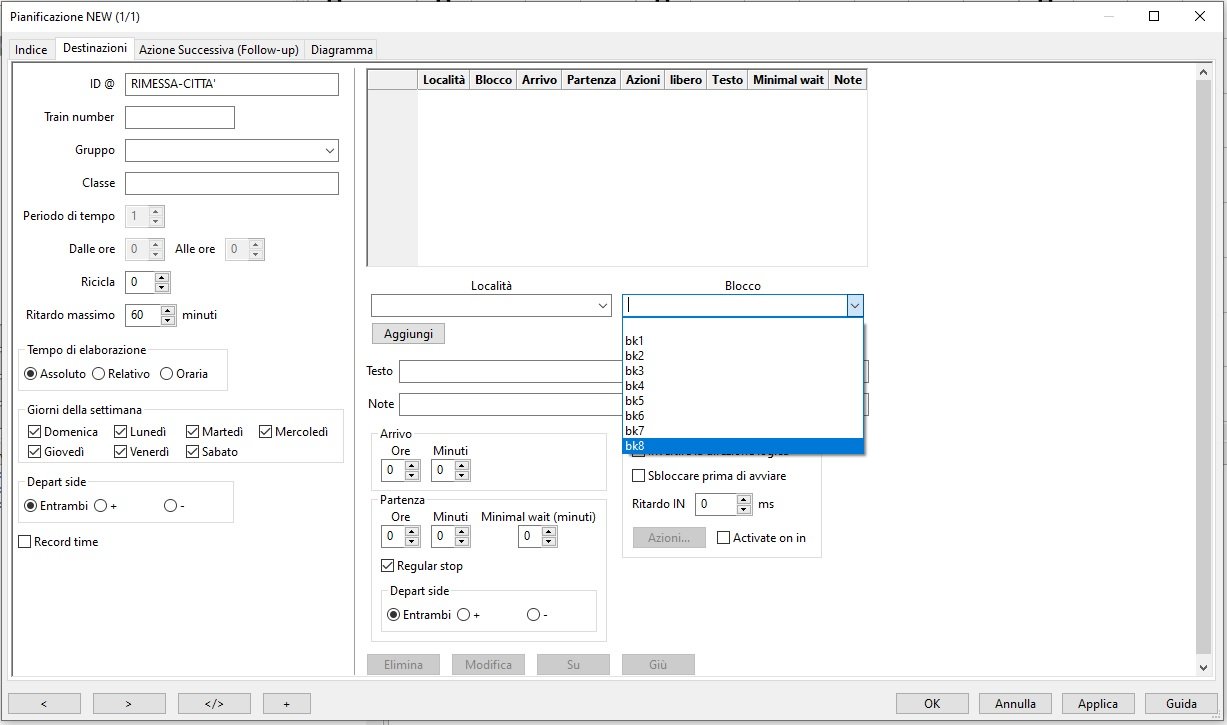Click the Aggiungi button
1227x725 pixels.
click(408, 334)
